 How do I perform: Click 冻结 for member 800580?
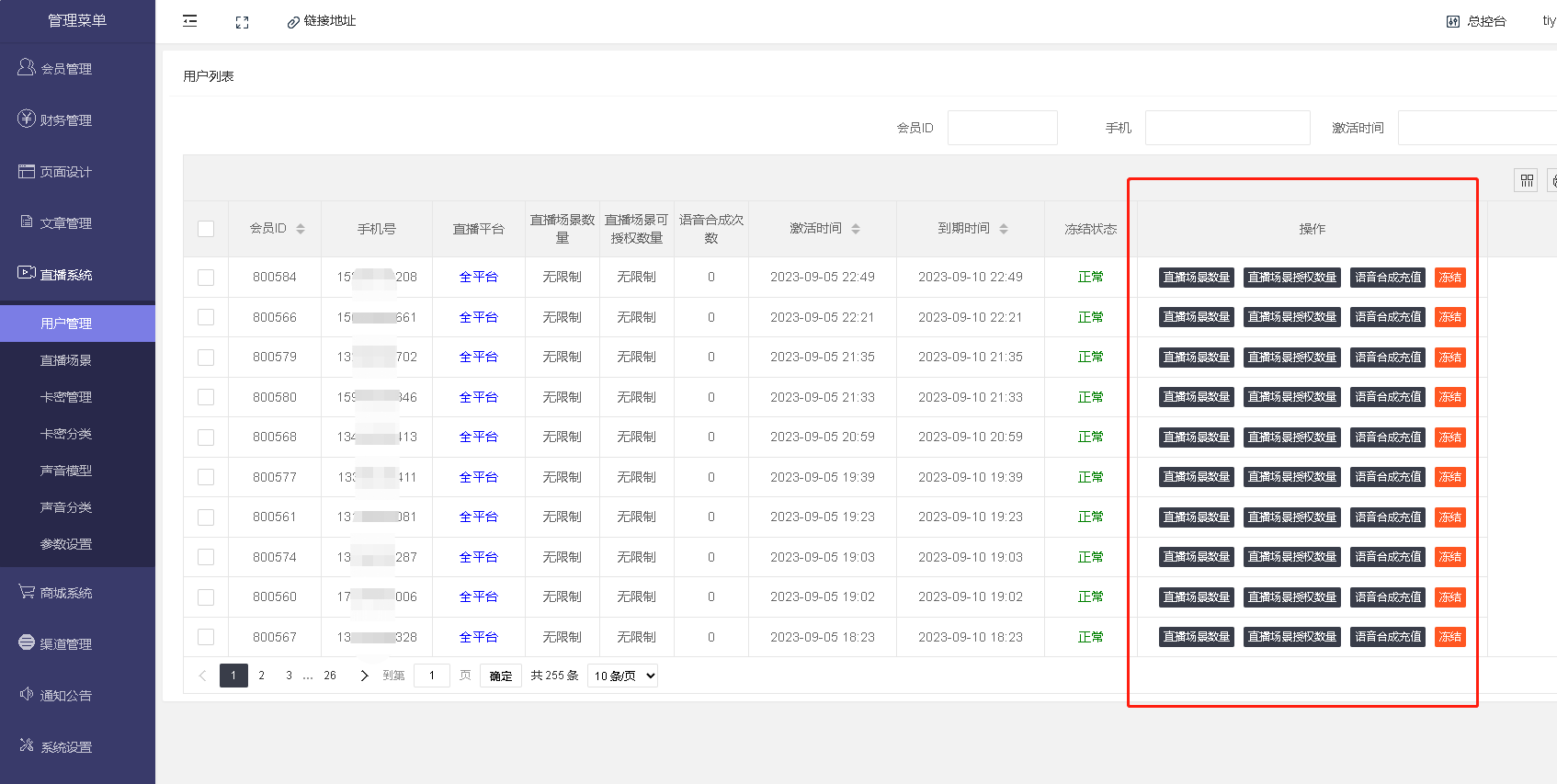point(1450,397)
